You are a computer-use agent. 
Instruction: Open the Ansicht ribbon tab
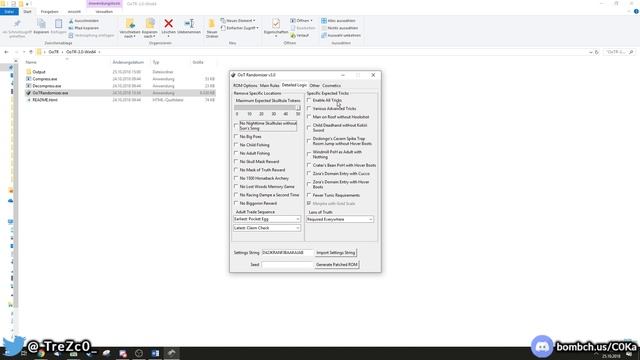[74, 12]
